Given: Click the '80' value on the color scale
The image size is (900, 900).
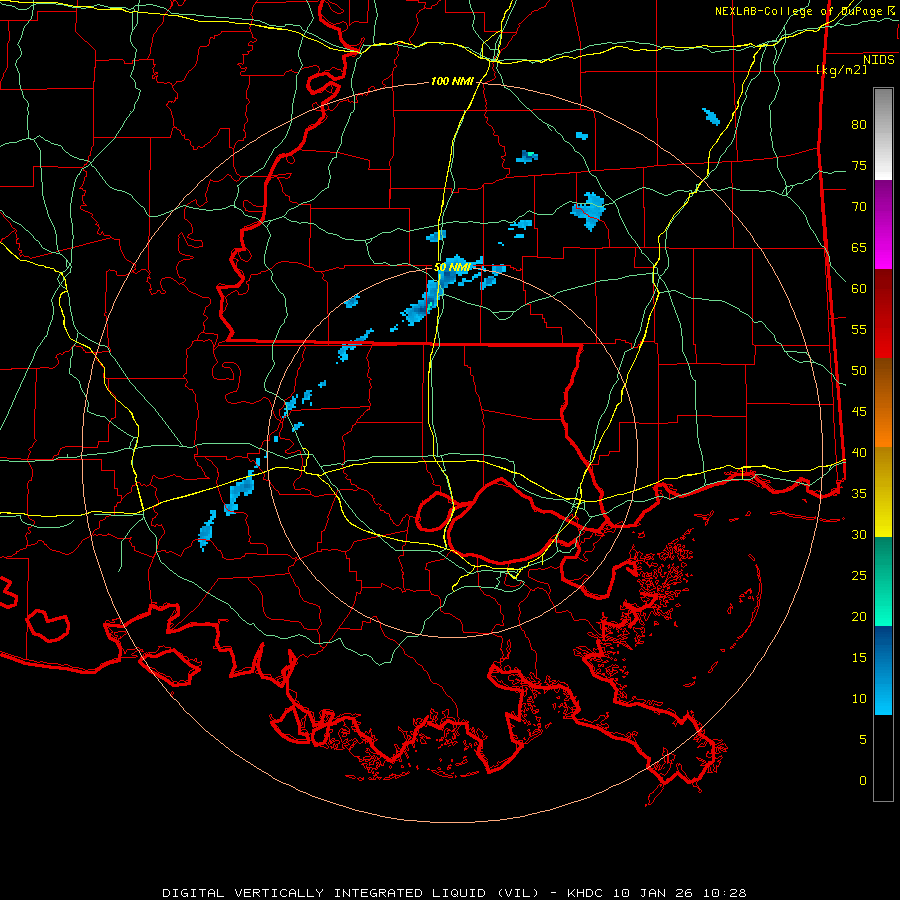Looking at the screenshot, I should click(x=859, y=125).
